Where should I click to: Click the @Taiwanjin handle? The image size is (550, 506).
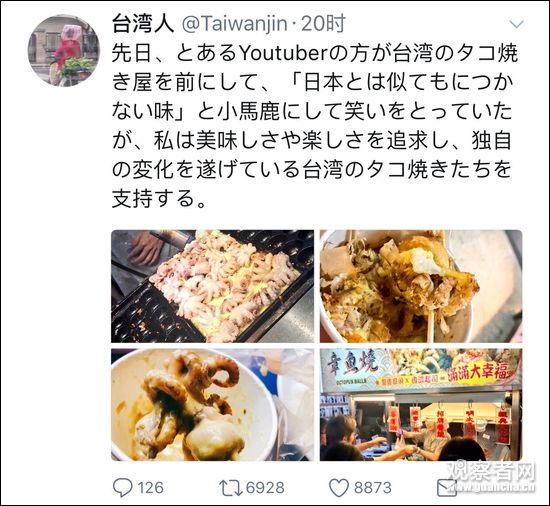click(234, 24)
